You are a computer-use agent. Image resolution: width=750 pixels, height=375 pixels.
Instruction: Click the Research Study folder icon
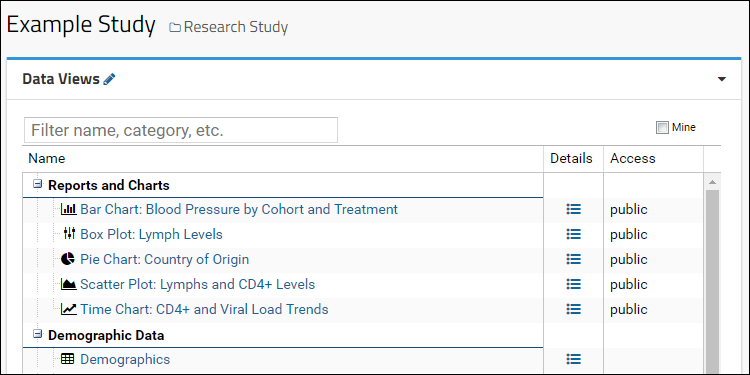point(175,28)
